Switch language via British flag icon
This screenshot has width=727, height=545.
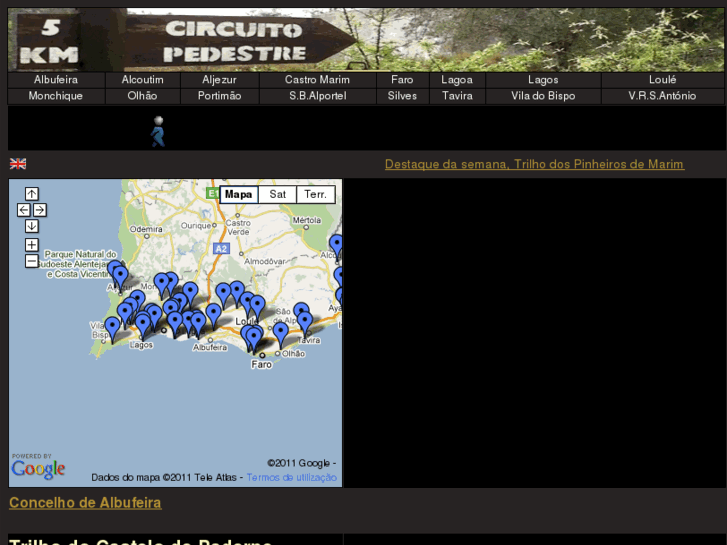[18, 164]
